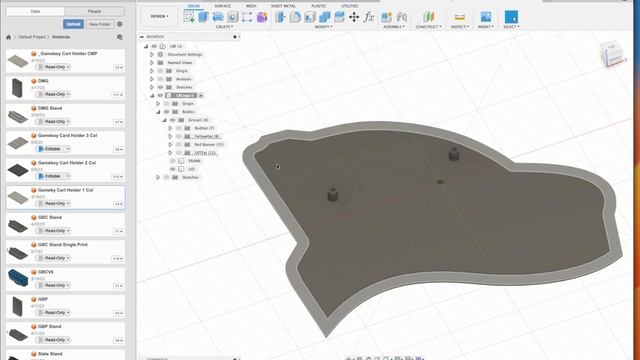Viewport: 640px width, 360px height.
Task: Switch to the Solid tab
Action: coord(194,6)
